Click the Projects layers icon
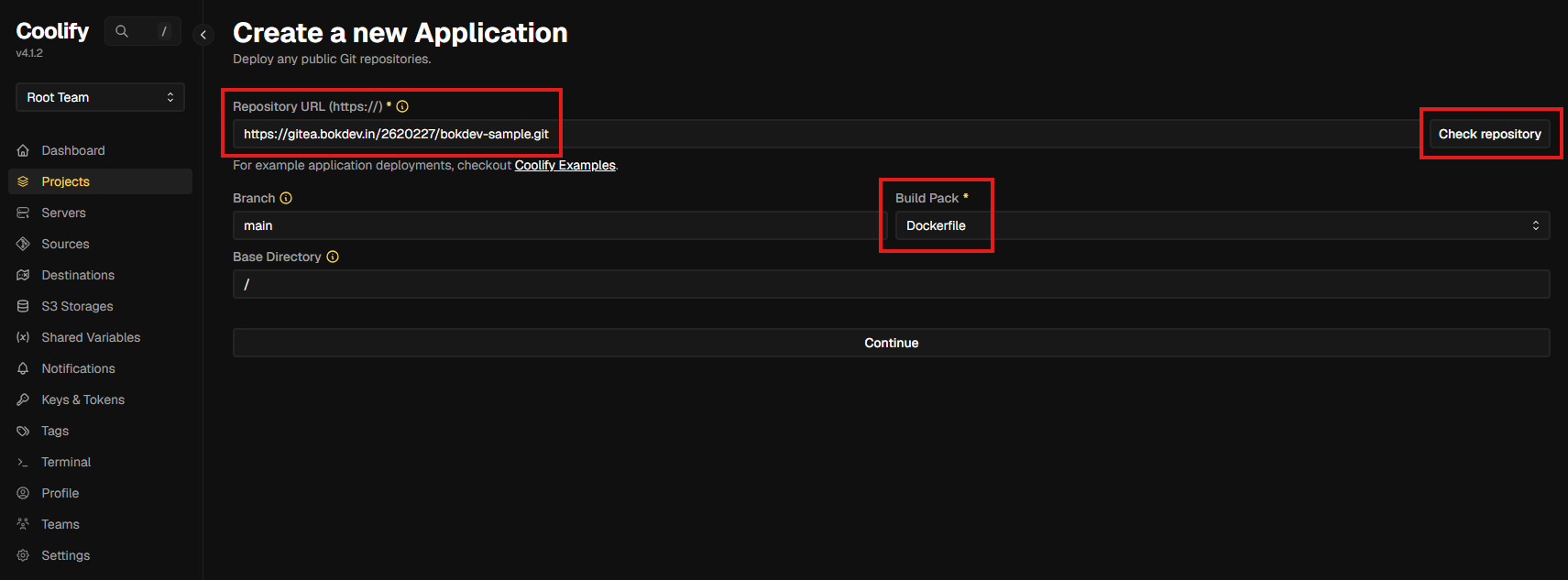This screenshot has width=1568, height=580. [x=23, y=181]
